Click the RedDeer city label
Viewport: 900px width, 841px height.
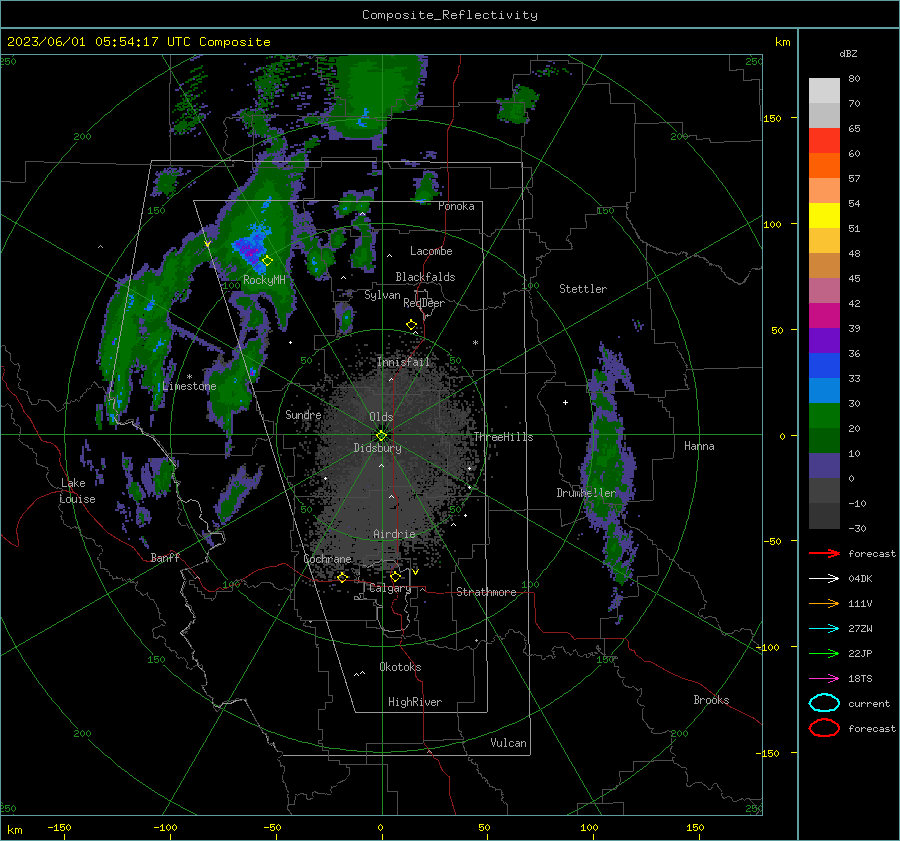(x=424, y=303)
